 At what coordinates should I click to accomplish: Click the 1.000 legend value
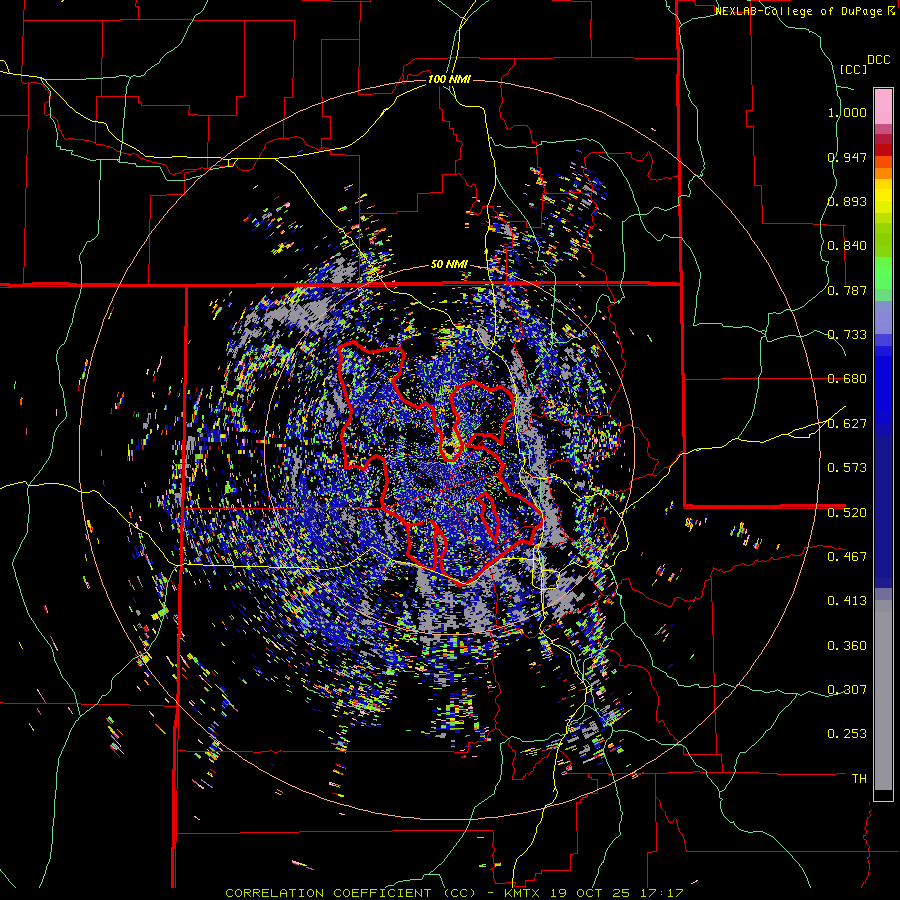pos(847,112)
